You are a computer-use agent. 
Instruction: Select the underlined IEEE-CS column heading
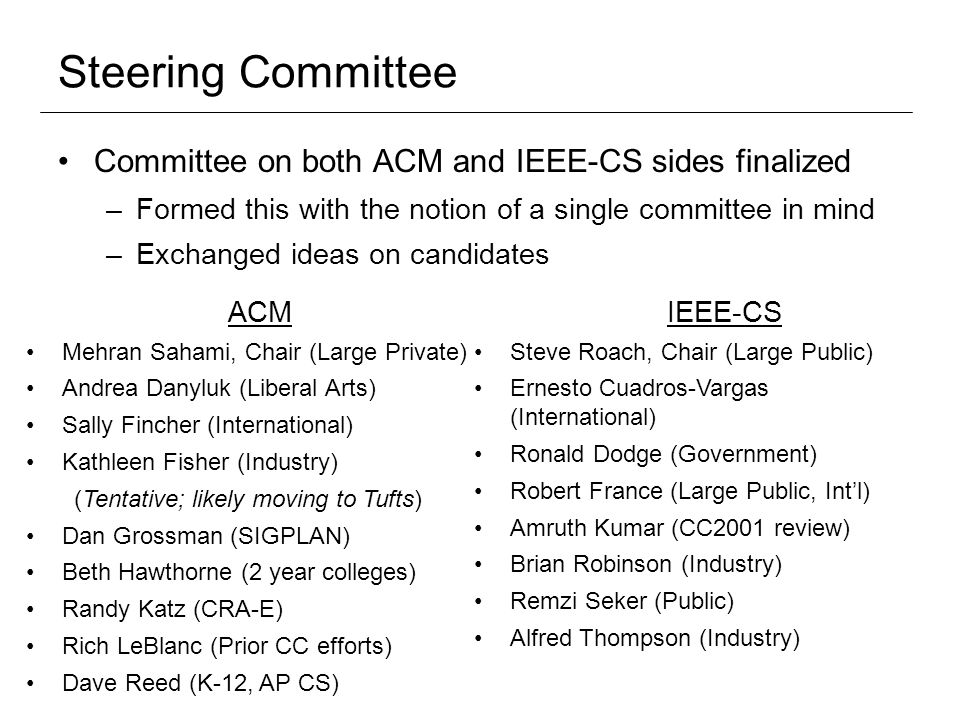pos(724,312)
